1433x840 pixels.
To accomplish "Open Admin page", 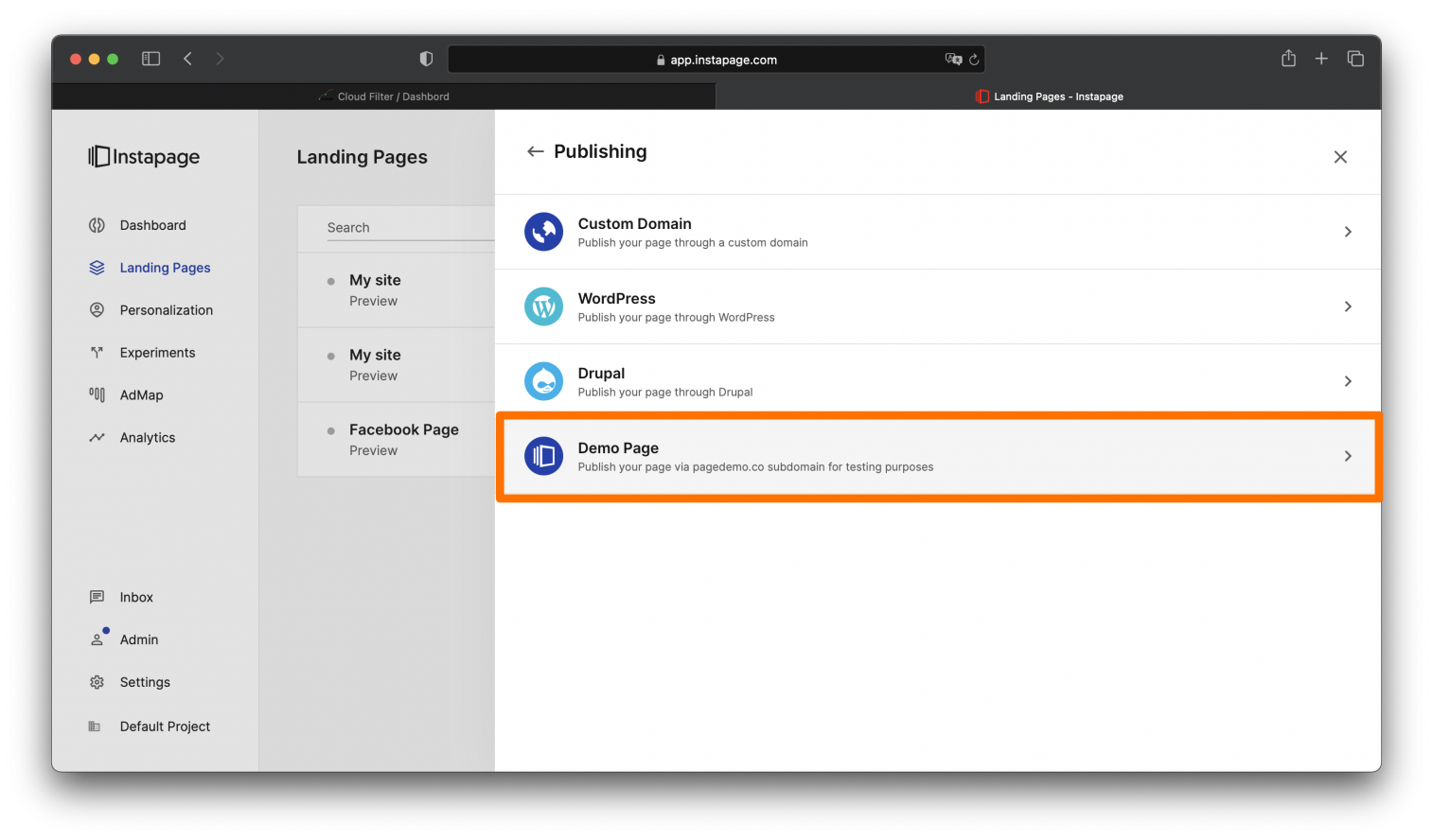I will 139,639.
